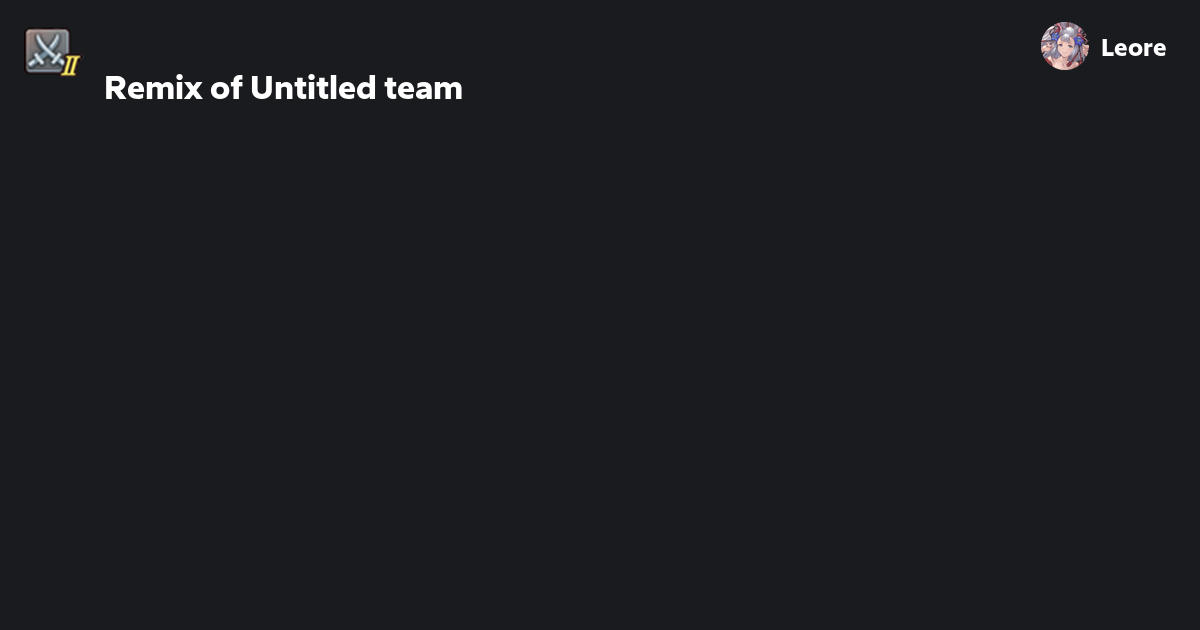Click the crossed swords class icon
Image resolution: width=1200 pixels, height=630 pixels.
(x=49, y=51)
